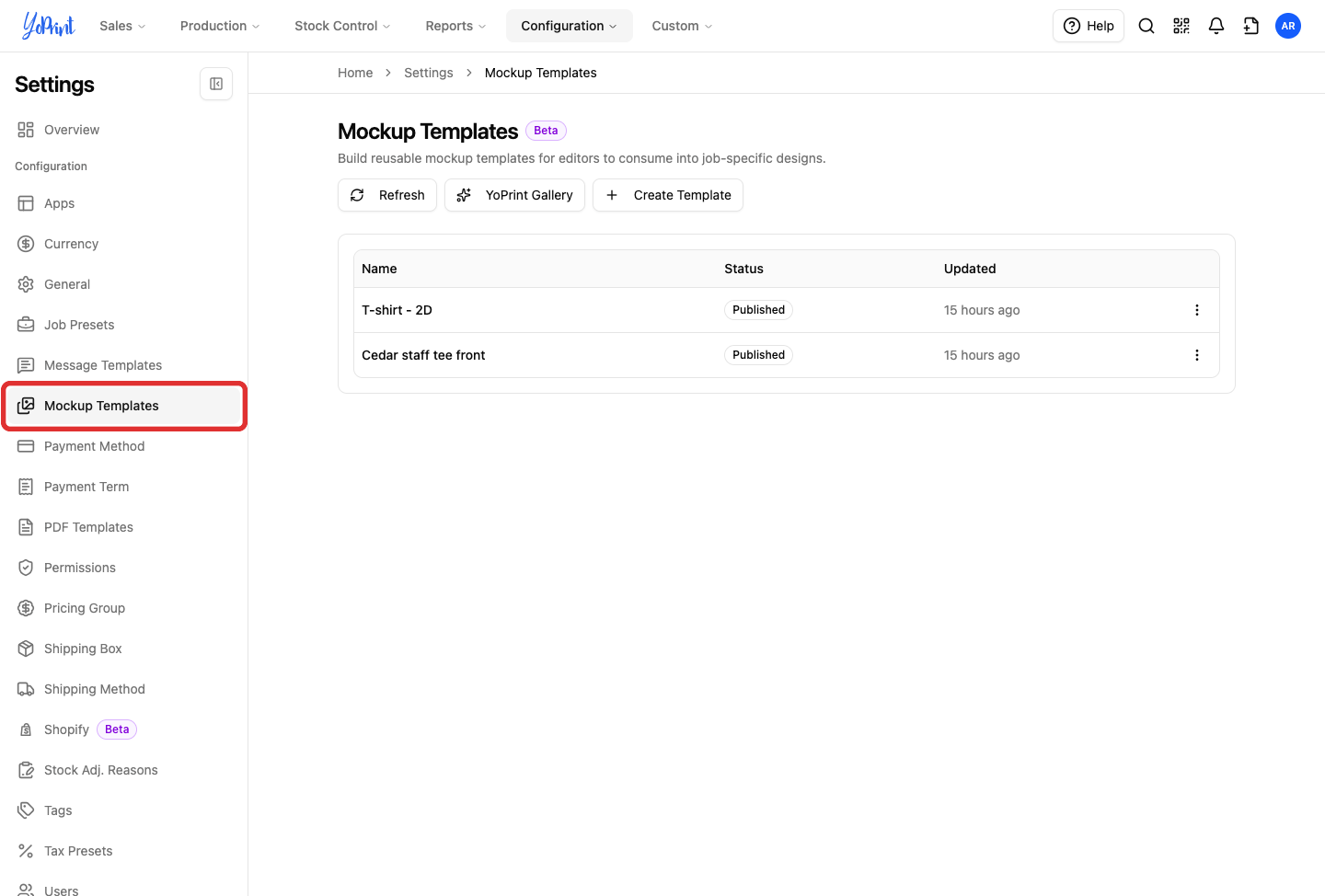Open row actions for Cedar staff tee front
1325x896 pixels.
1197,355
